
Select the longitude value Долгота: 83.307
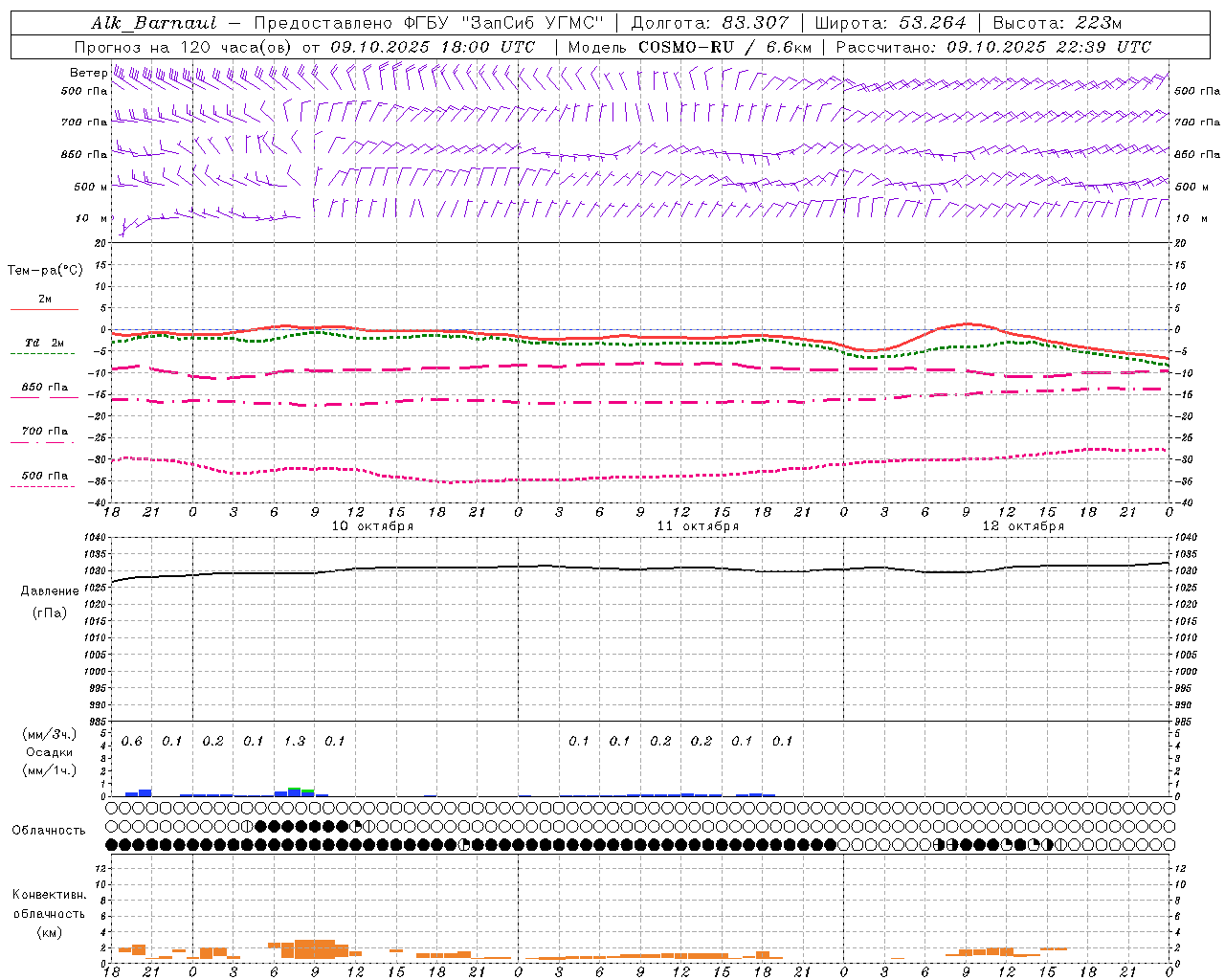(709, 23)
